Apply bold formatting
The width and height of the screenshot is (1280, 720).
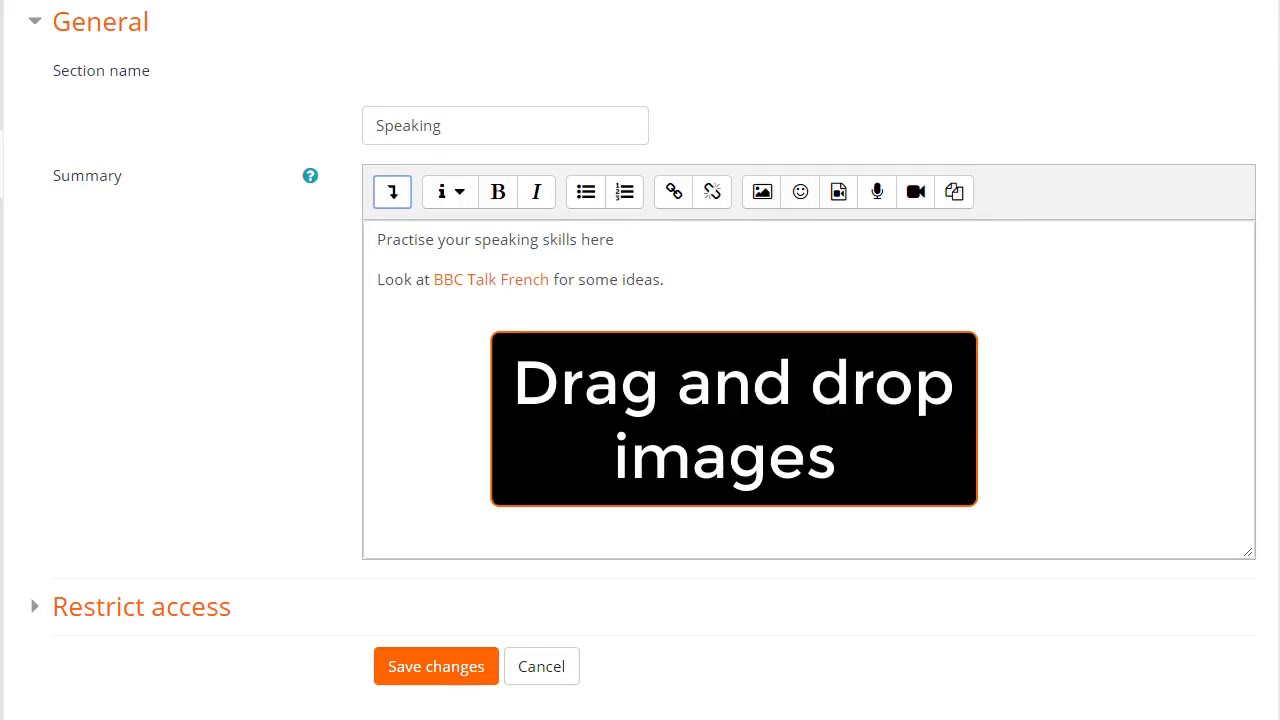498,192
